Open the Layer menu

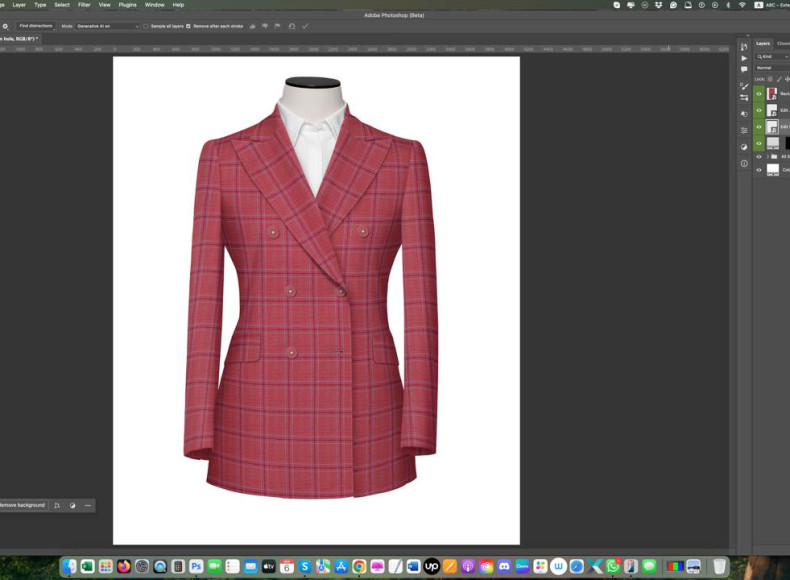pos(19,5)
